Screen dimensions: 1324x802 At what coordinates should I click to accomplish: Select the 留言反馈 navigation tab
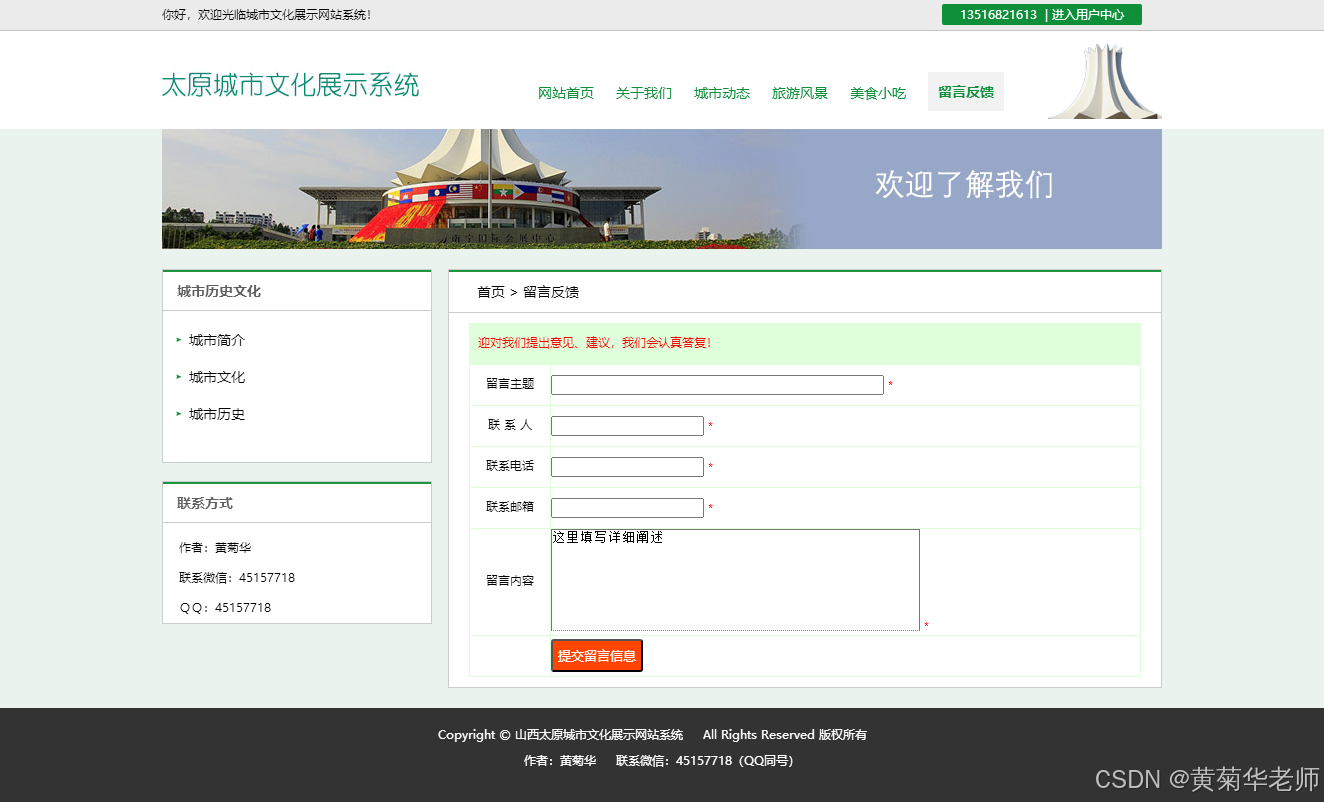(x=966, y=92)
